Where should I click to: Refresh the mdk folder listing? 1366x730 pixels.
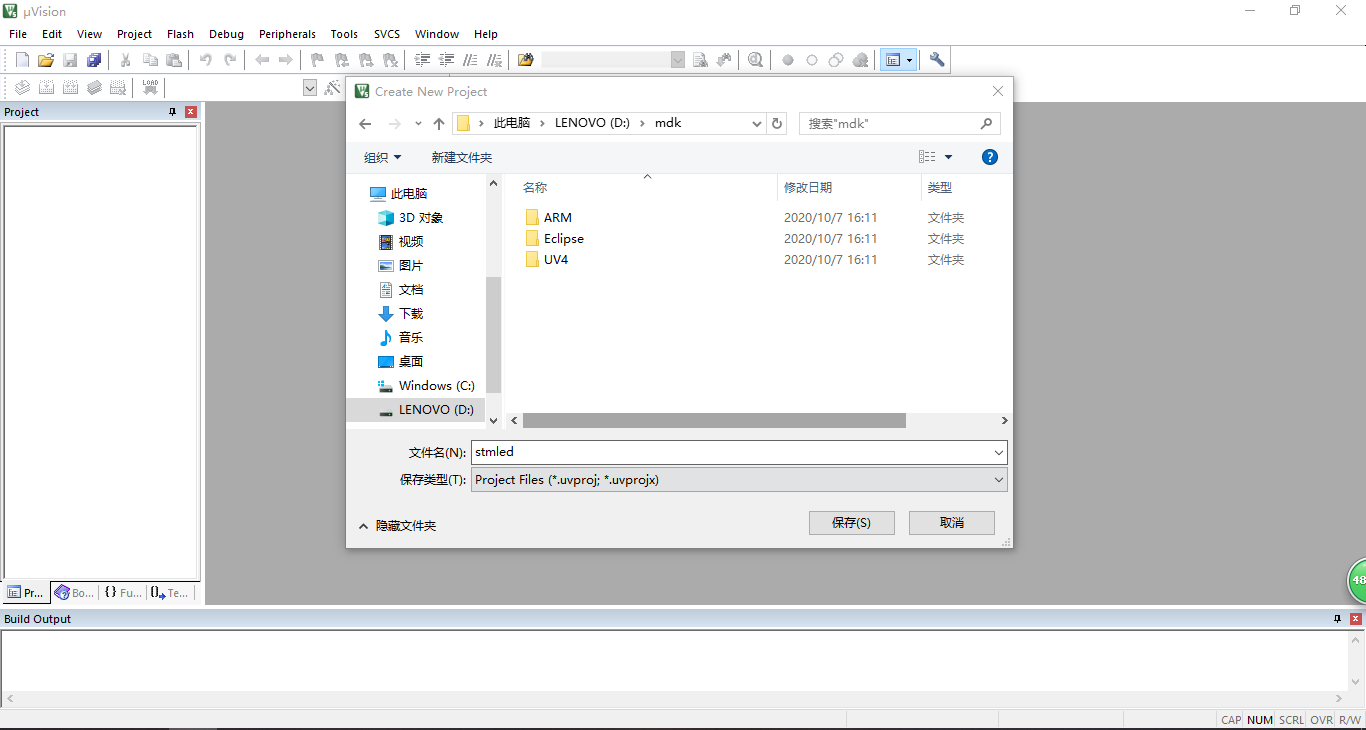click(778, 124)
